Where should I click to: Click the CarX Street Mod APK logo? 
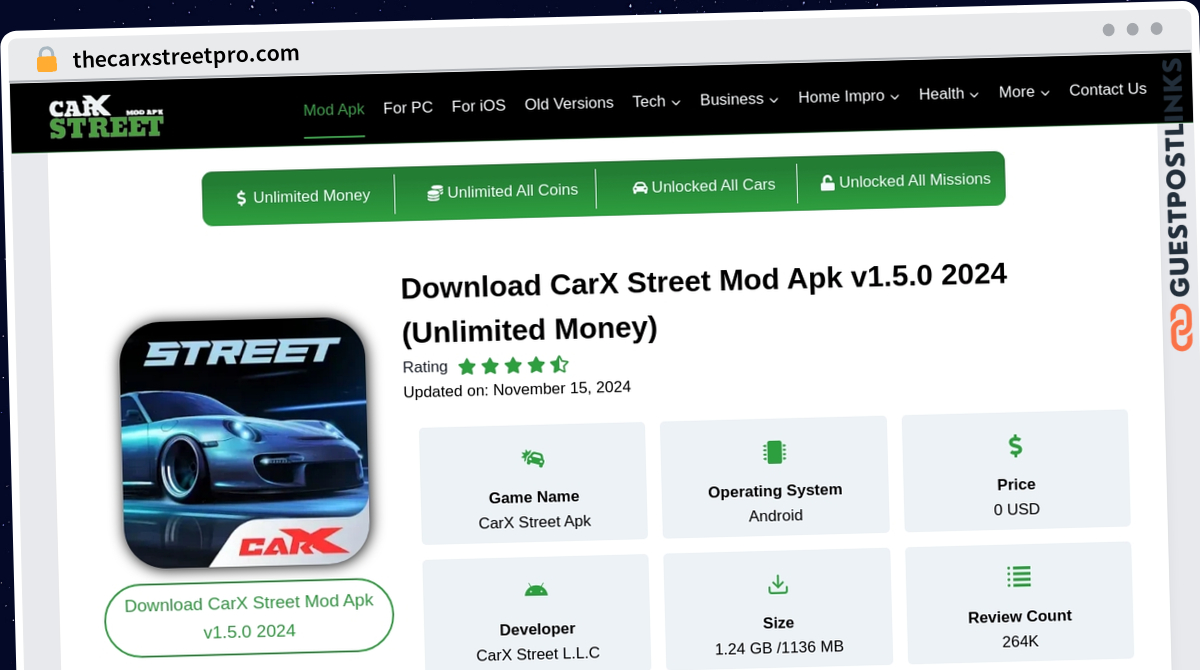[106, 118]
